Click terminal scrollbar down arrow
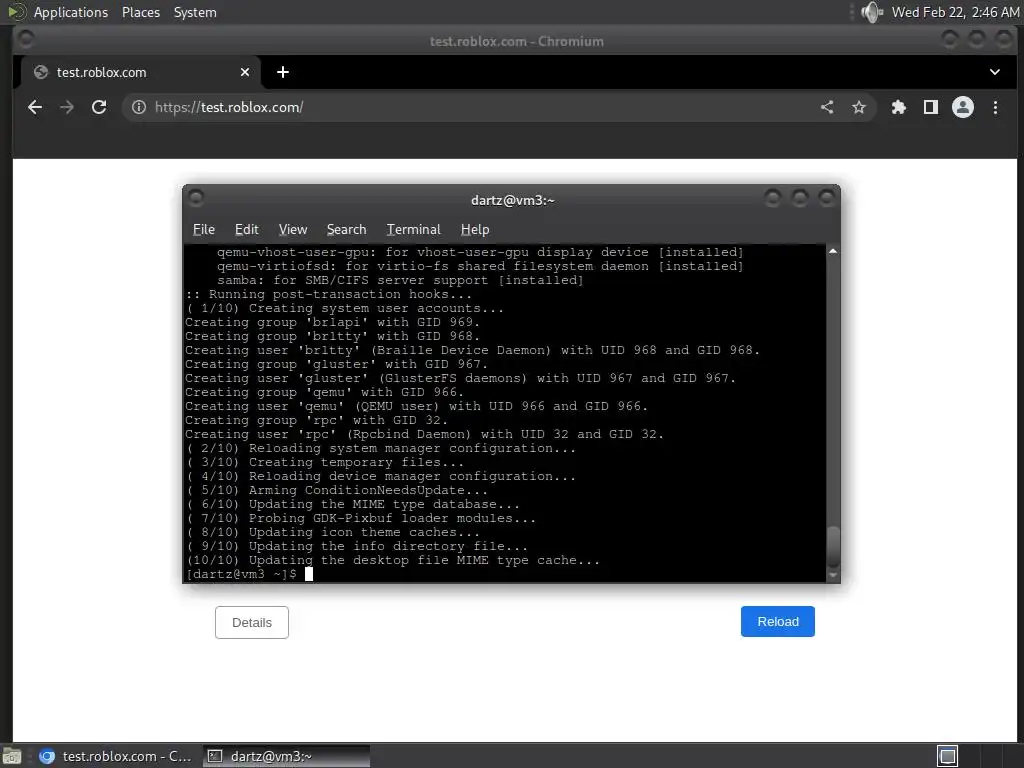This screenshot has height=768, width=1024. (833, 575)
